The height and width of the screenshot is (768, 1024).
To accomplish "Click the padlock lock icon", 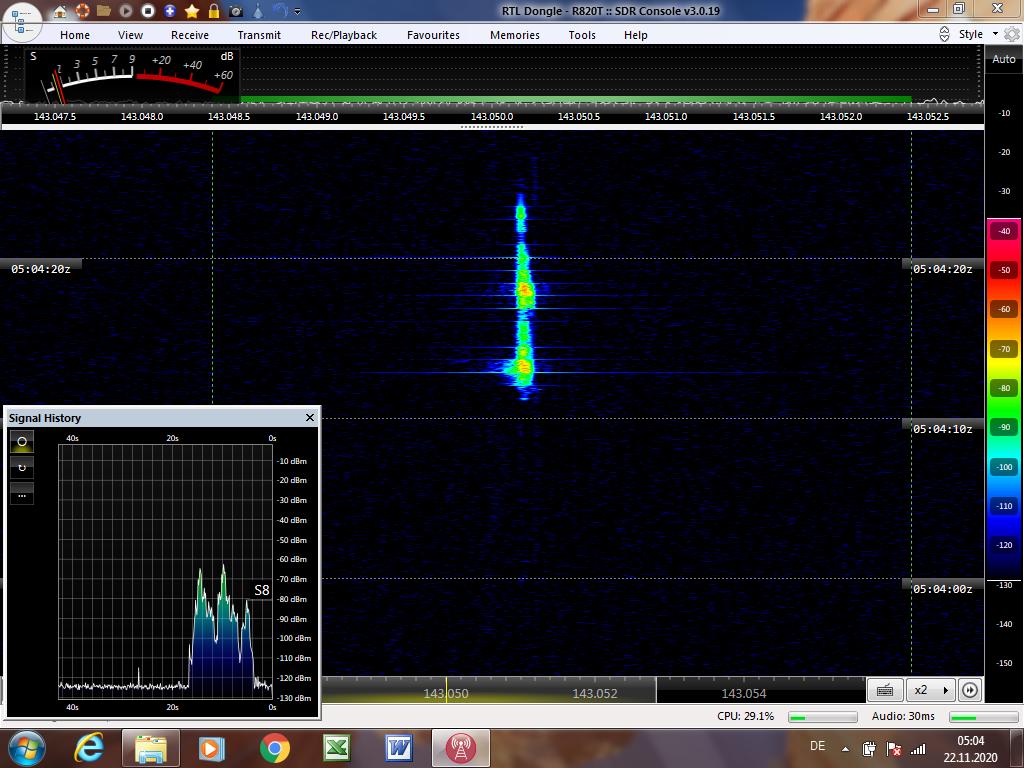I will [x=214, y=11].
